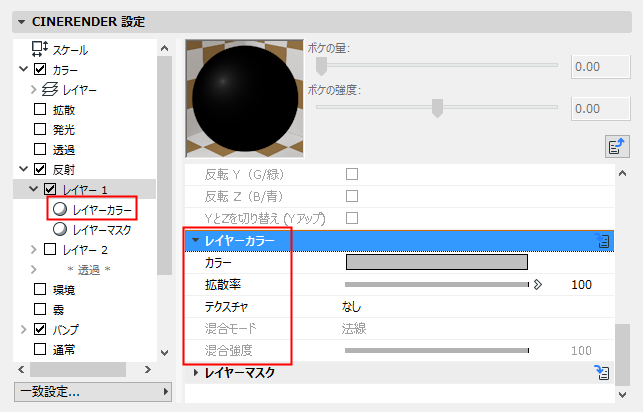
Task: Expand the * 透過 * tree node
Action: pyautogui.click(x=34, y=269)
